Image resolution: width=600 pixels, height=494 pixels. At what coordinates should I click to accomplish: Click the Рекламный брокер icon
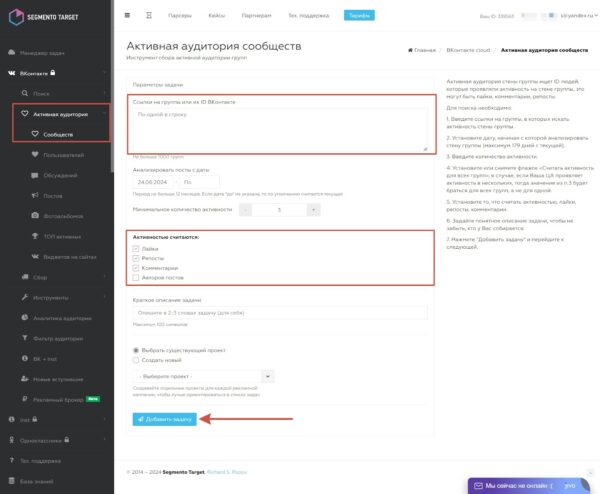click(x=25, y=399)
